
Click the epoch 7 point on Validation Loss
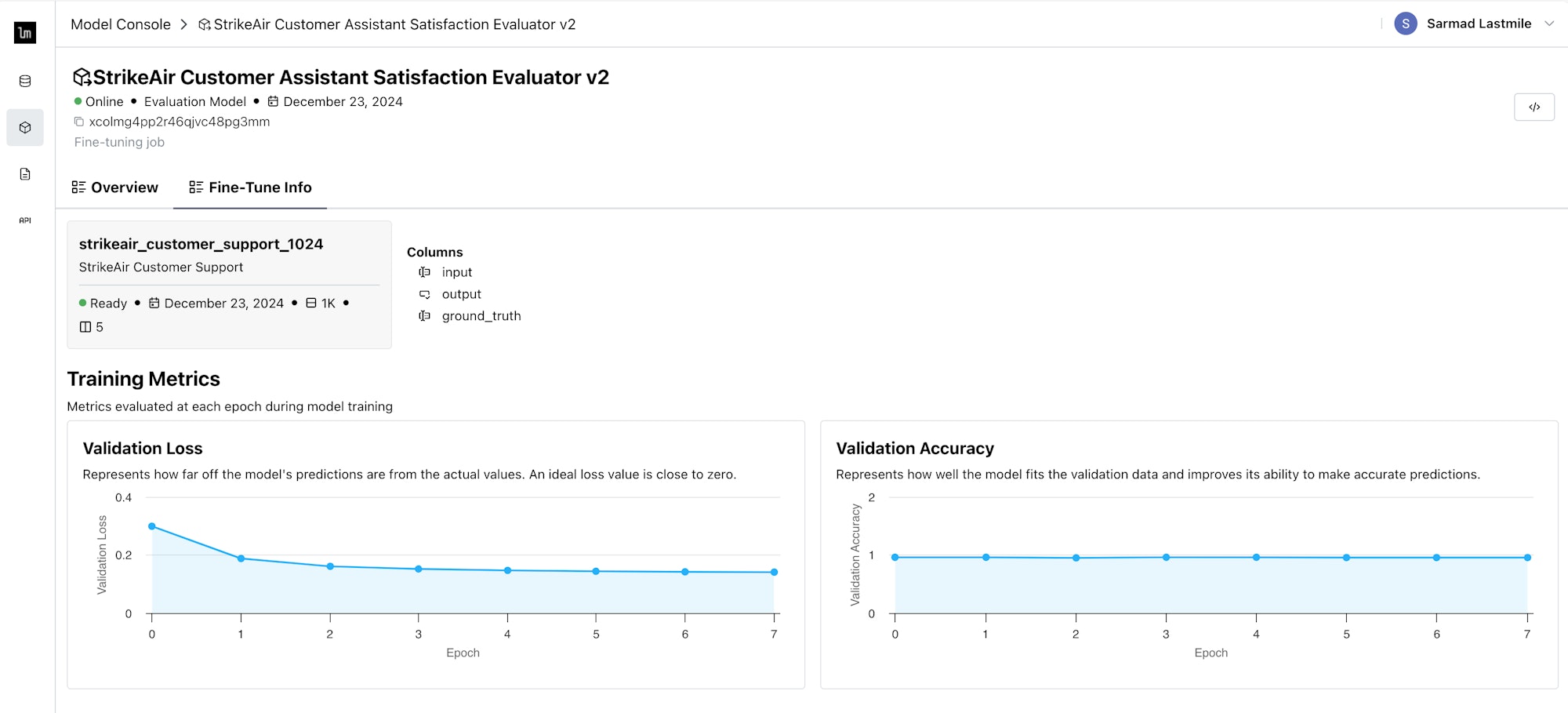774,573
